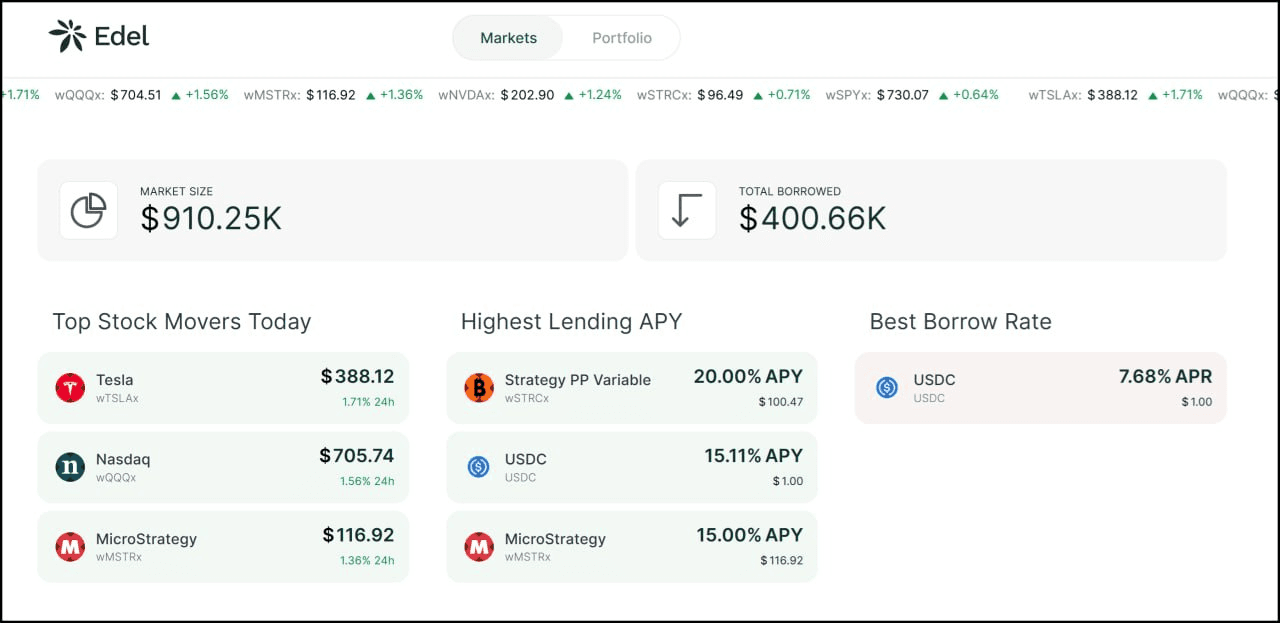Click the $100.47 price under Strategy PP
1280x623 pixels.
coord(781,402)
